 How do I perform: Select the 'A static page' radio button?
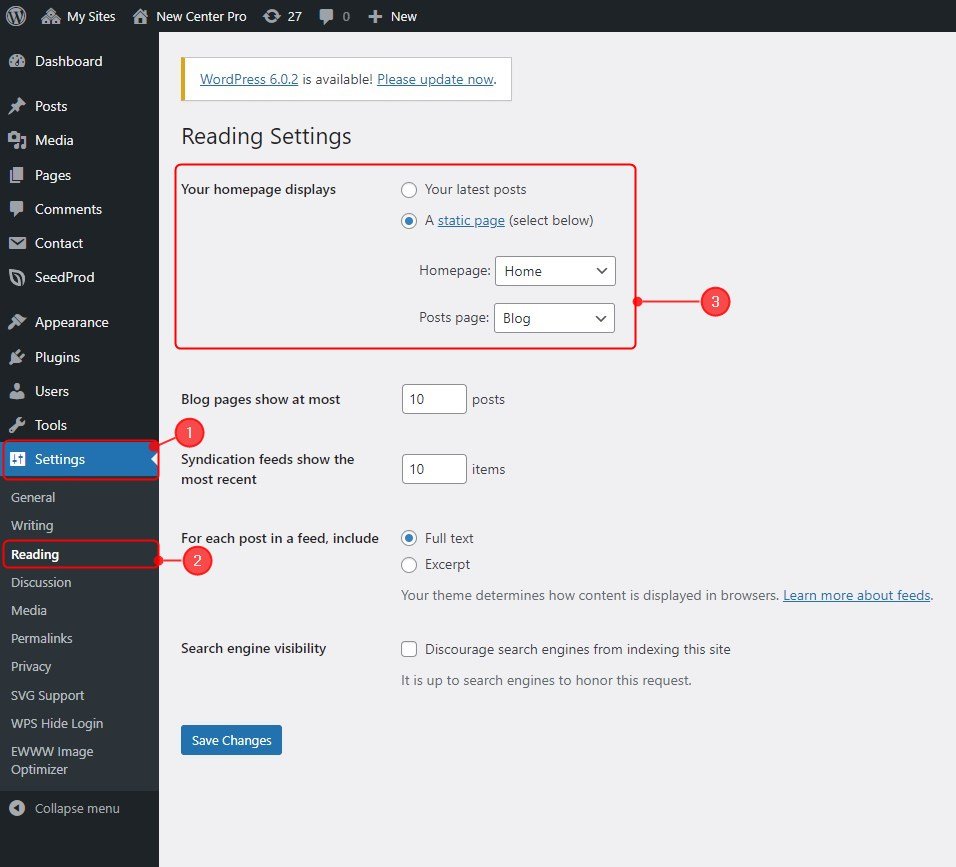(408, 221)
